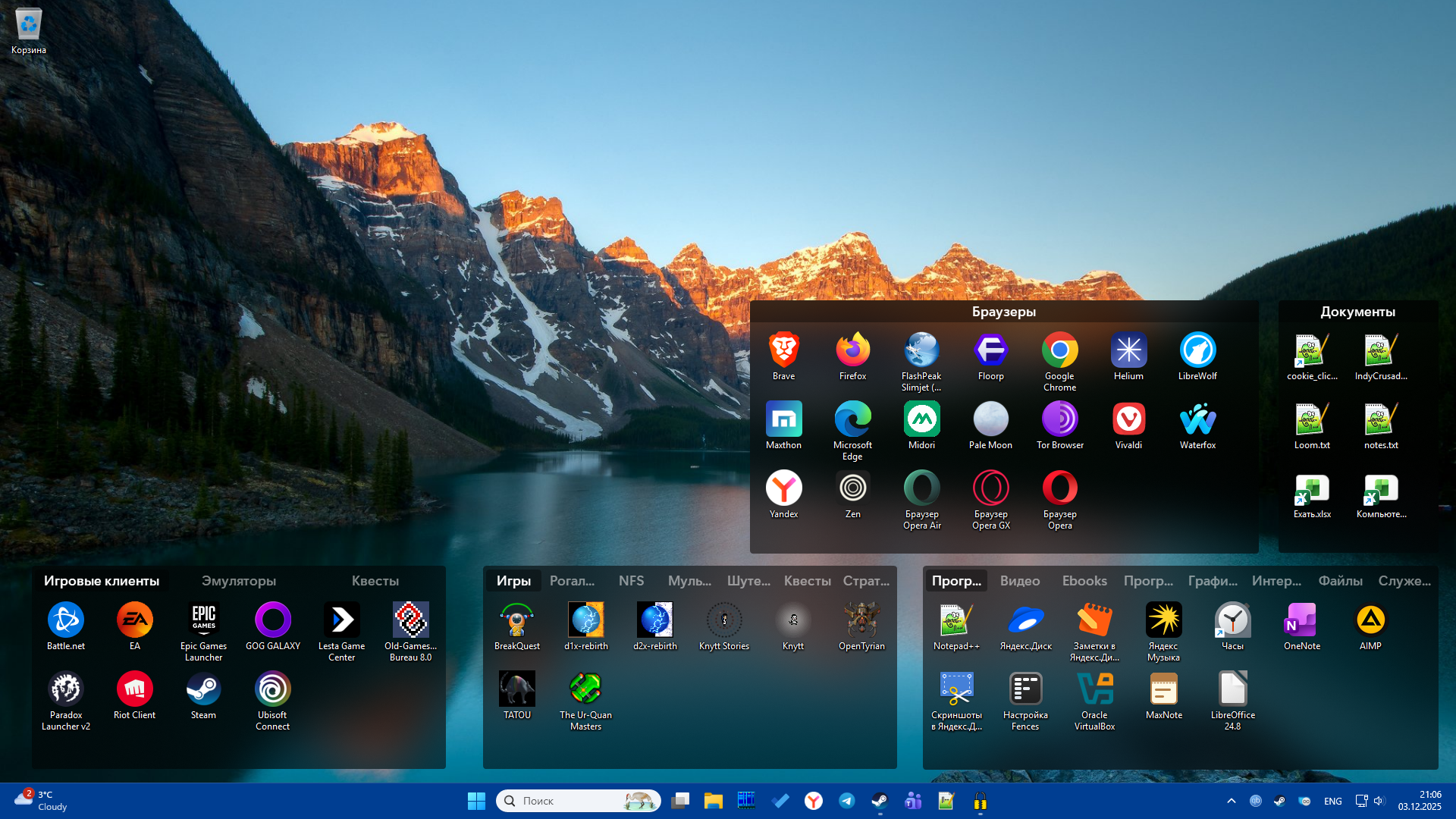Image resolution: width=1456 pixels, height=819 pixels.
Task: Open the Windows Start button
Action: (x=476, y=801)
